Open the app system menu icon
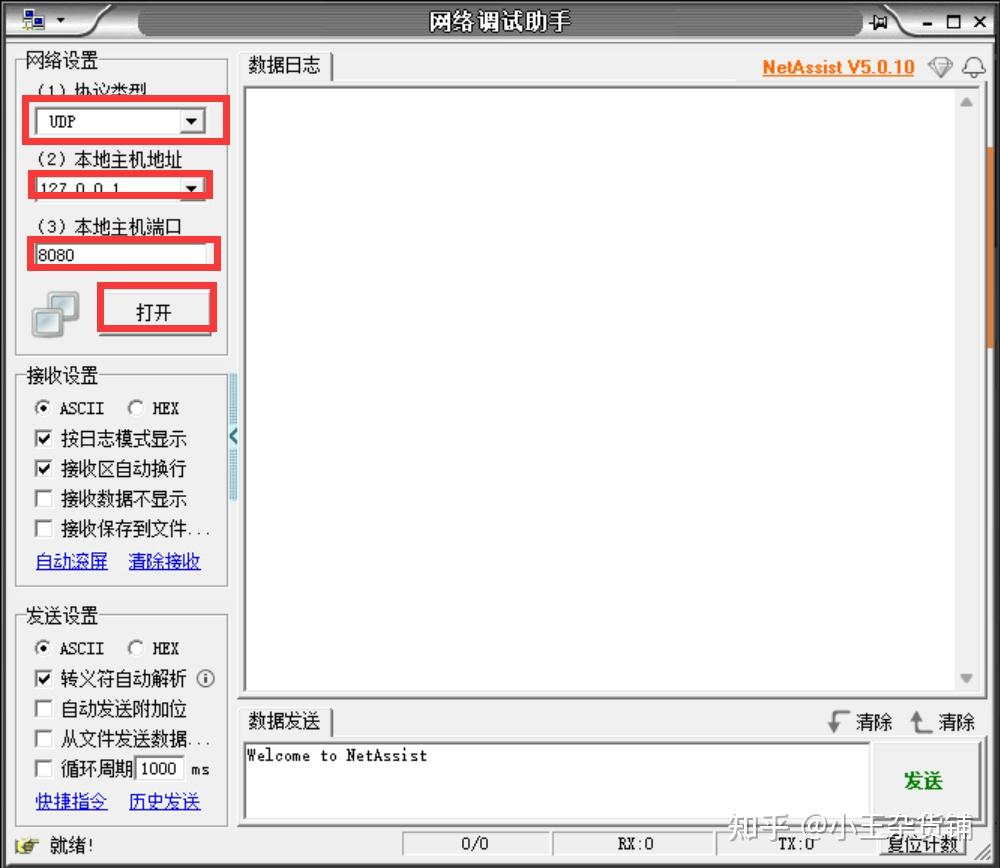This screenshot has height=868, width=1000. pos(33,20)
